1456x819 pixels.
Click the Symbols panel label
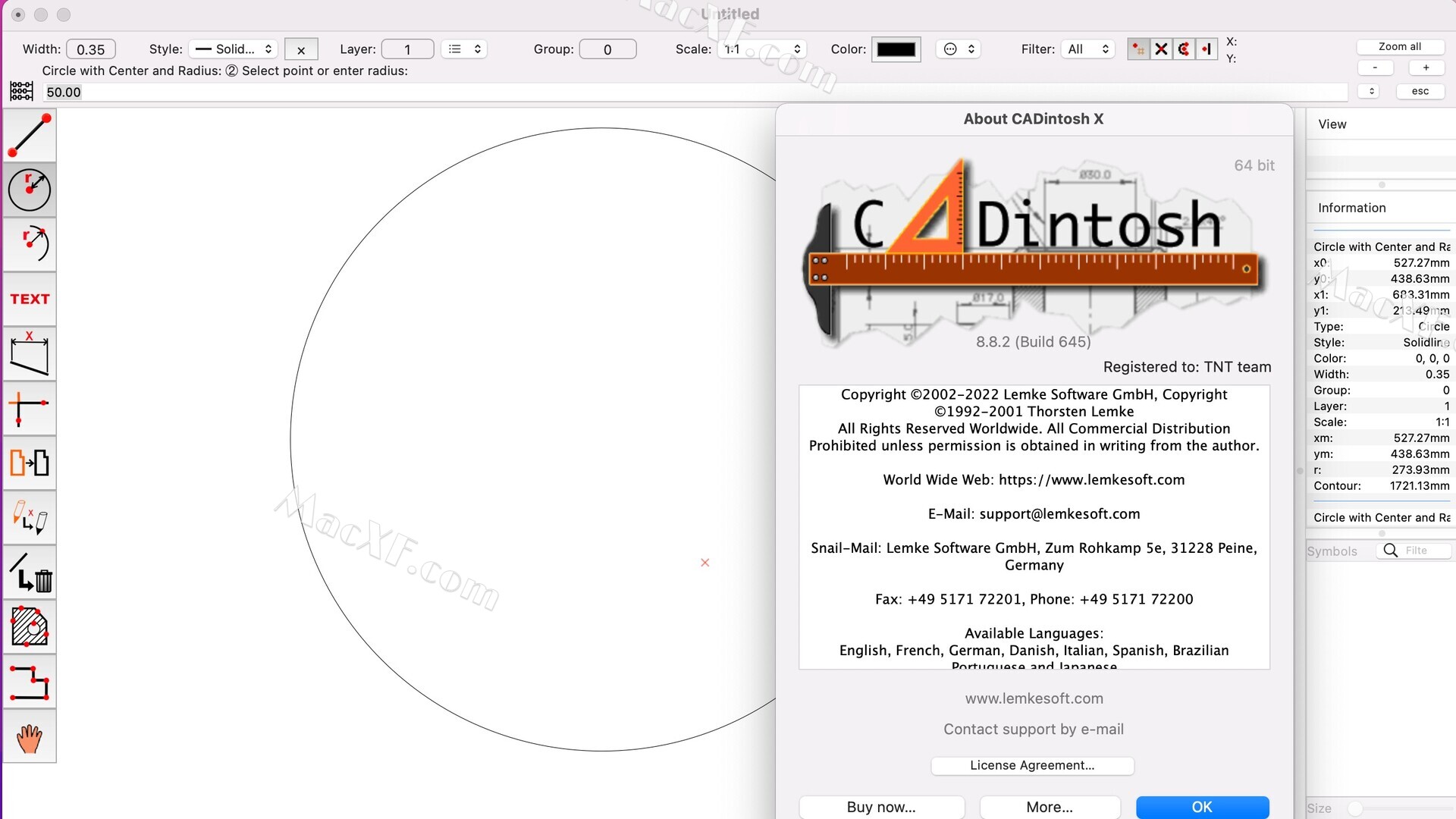[x=1332, y=551]
